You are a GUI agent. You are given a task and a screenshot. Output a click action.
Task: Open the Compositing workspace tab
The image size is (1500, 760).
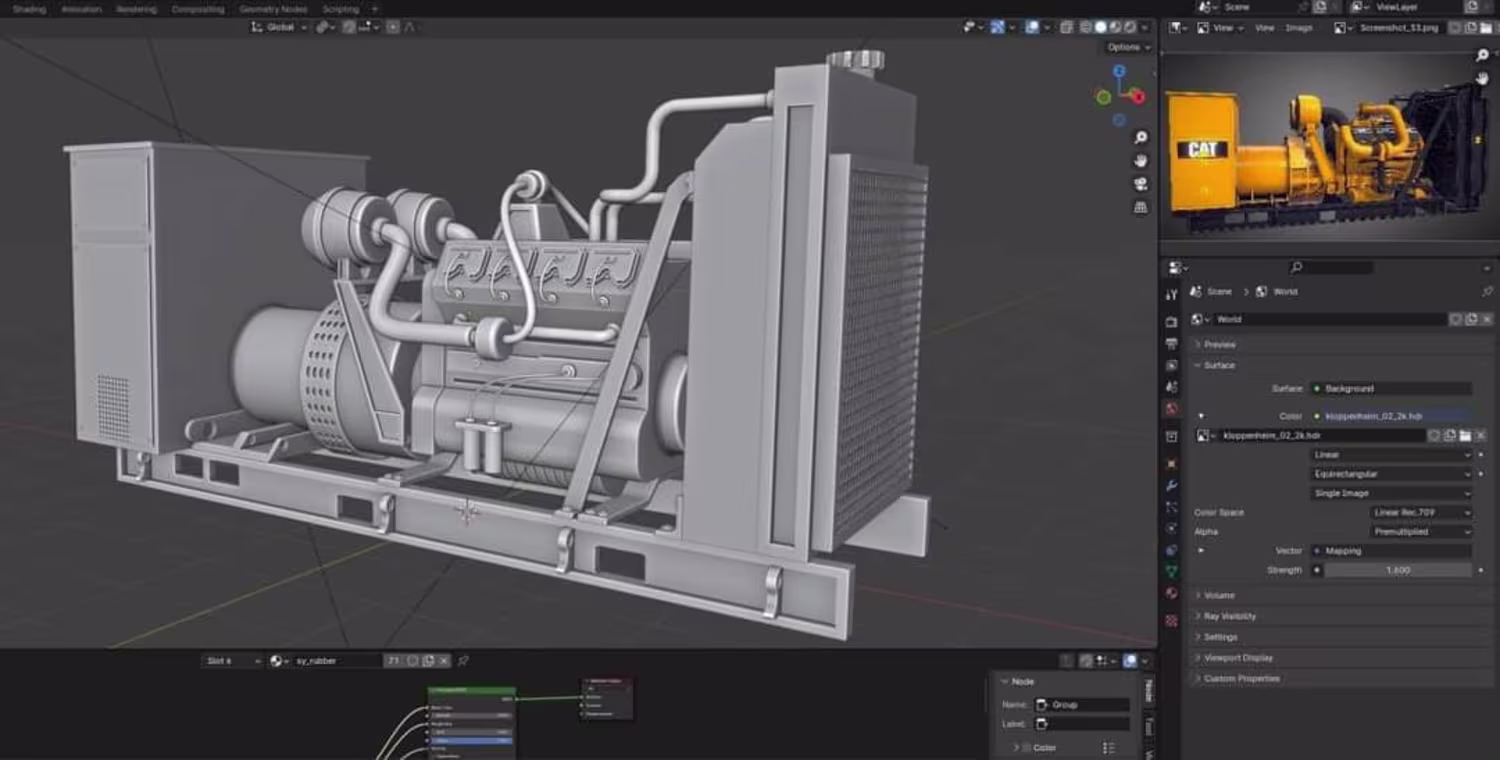[198, 9]
